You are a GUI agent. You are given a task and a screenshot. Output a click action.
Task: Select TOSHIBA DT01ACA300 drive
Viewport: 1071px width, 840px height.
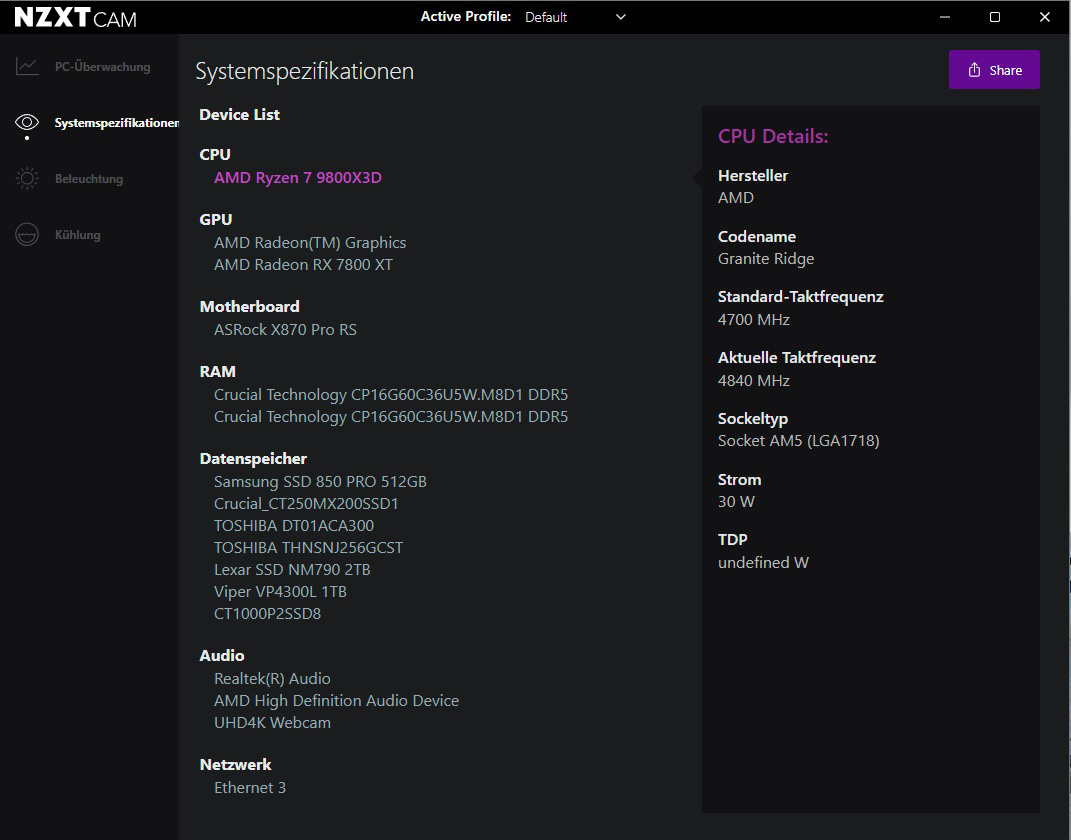pos(294,525)
